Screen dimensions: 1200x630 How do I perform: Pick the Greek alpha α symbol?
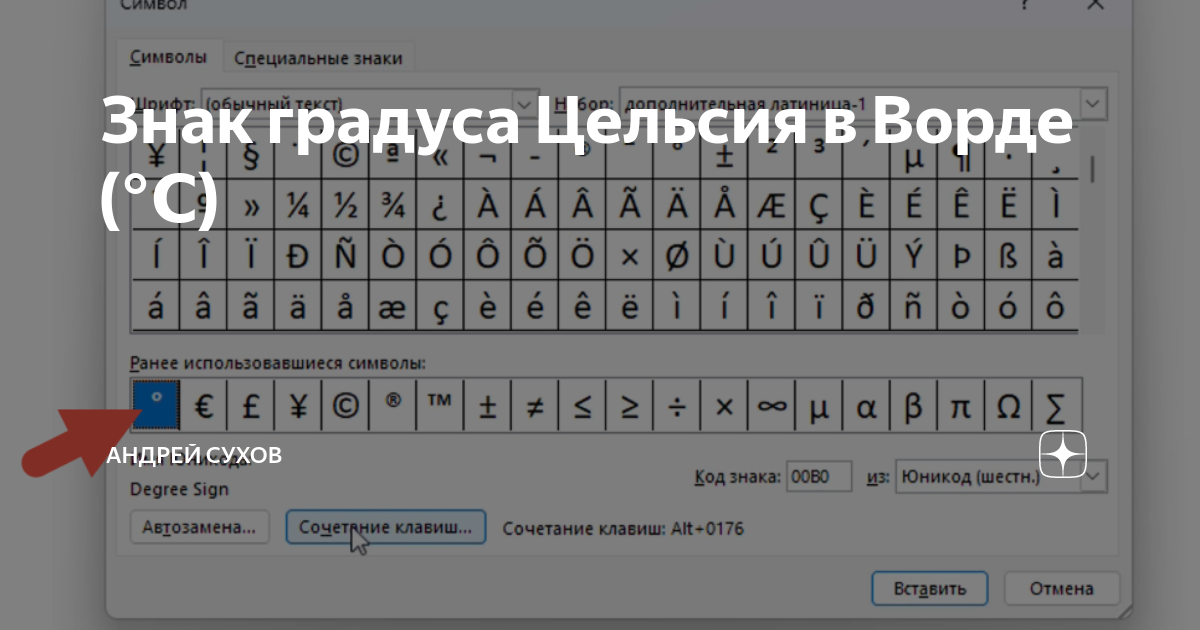pos(867,406)
